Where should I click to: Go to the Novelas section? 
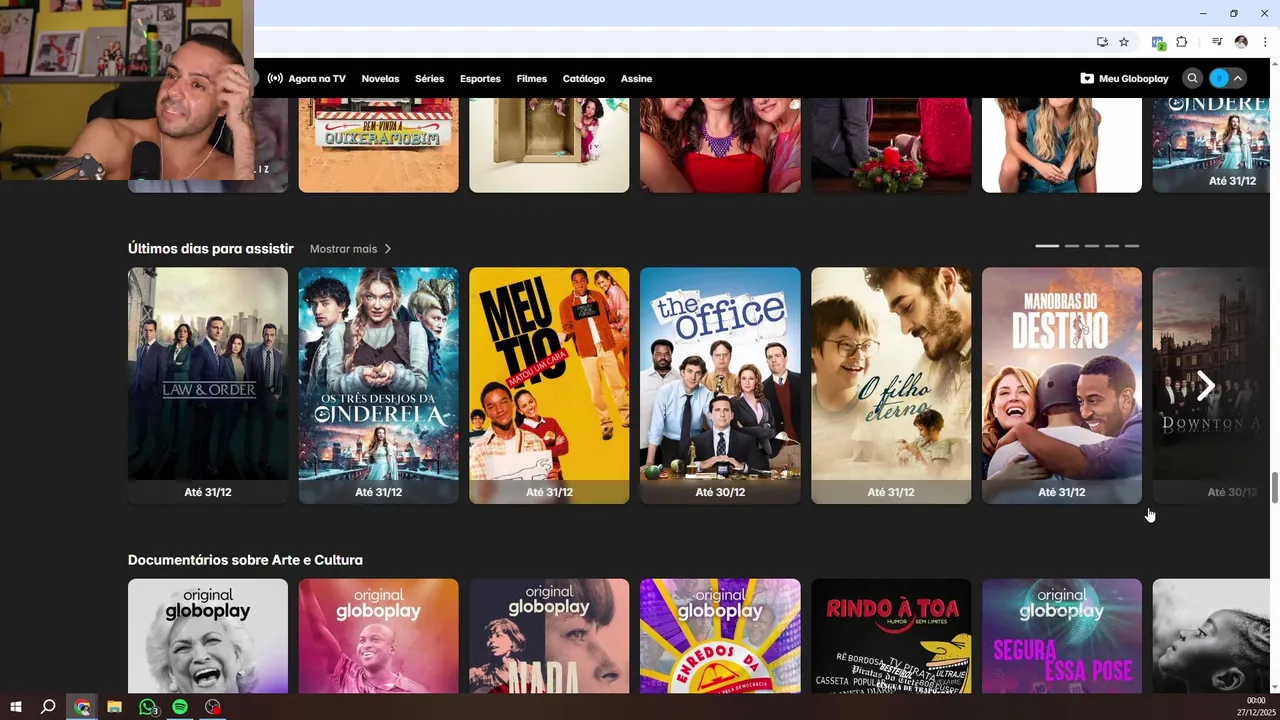(380, 78)
